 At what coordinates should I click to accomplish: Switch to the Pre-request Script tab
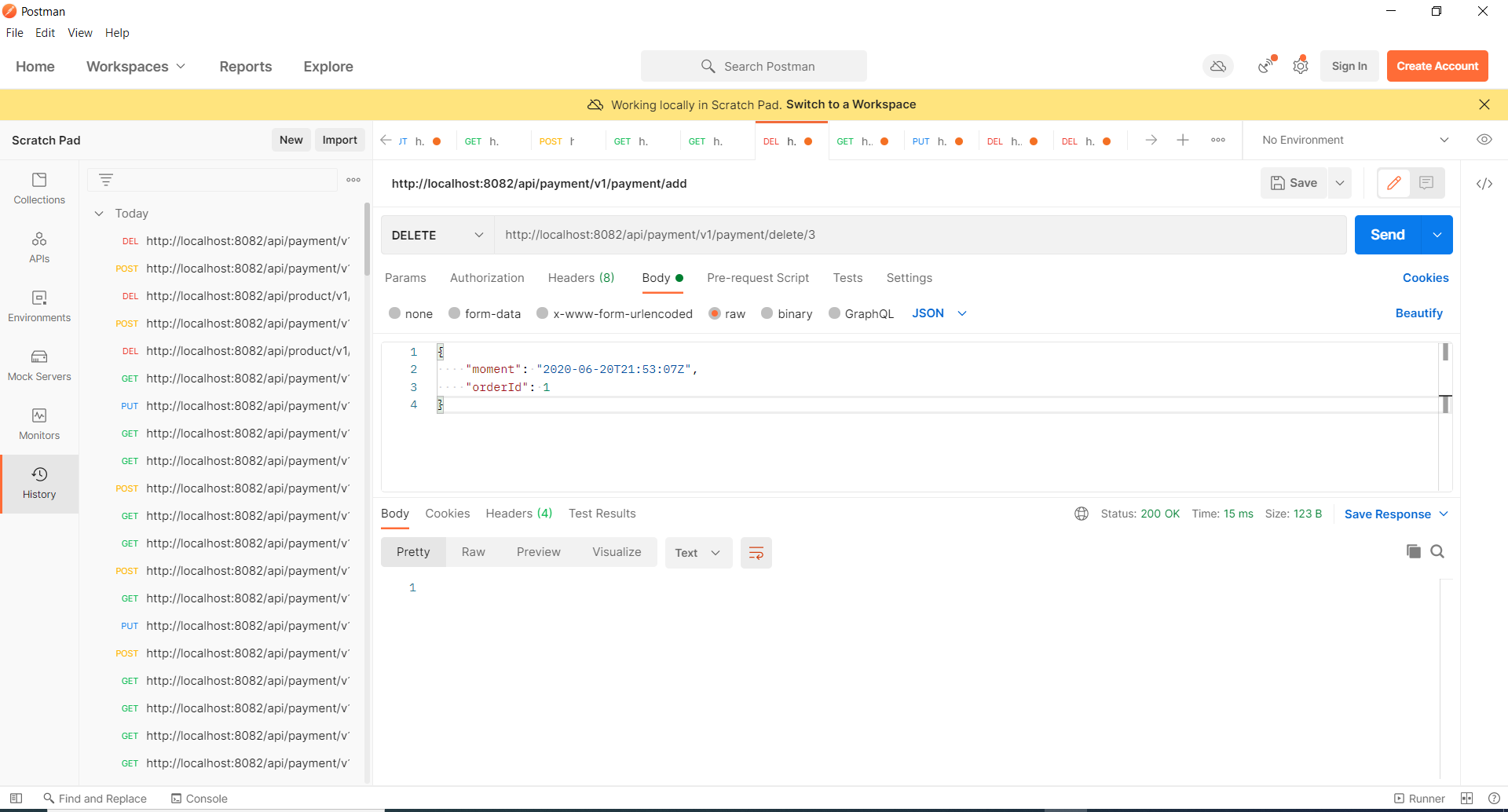758,278
